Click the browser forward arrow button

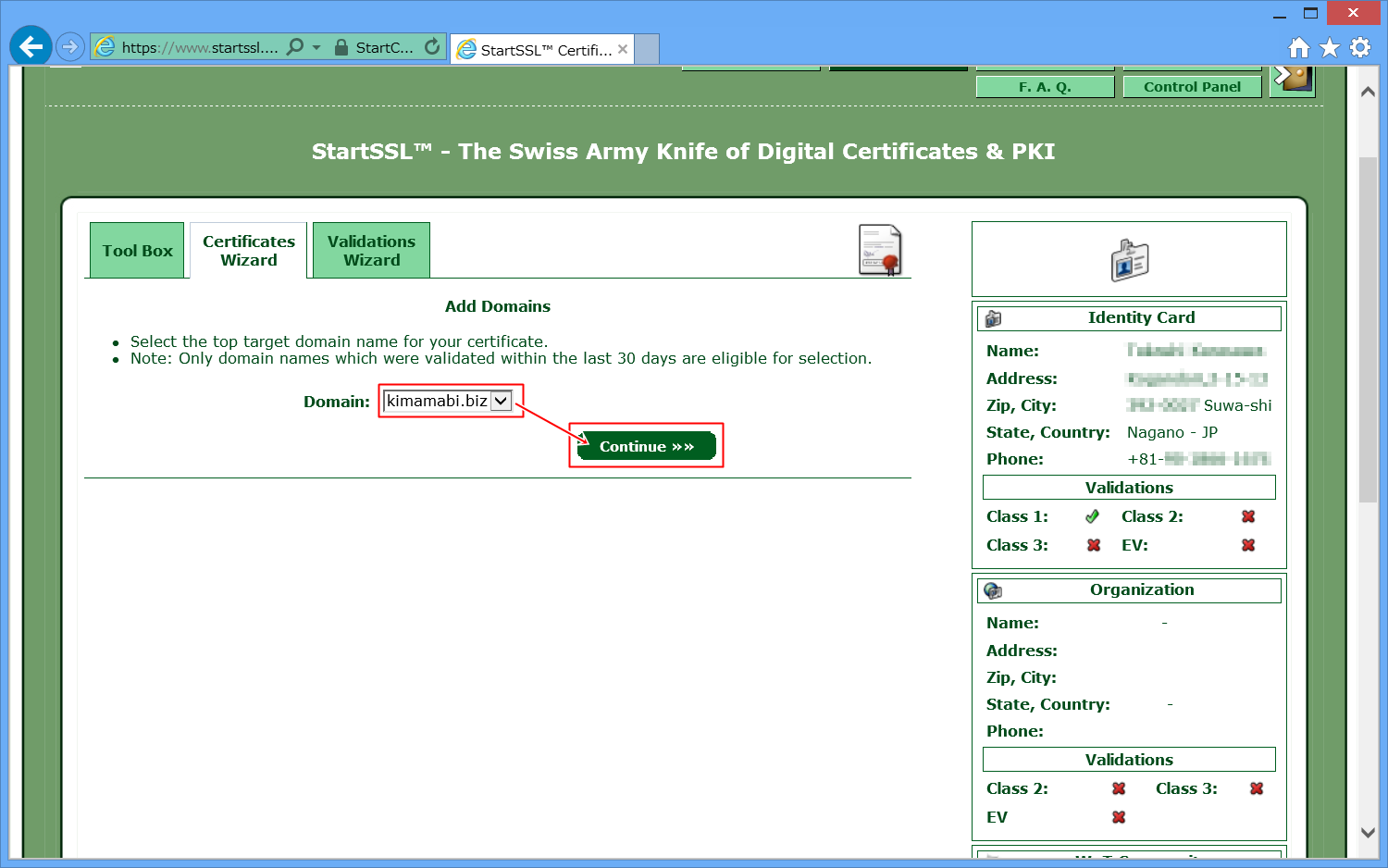click(69, 46)
